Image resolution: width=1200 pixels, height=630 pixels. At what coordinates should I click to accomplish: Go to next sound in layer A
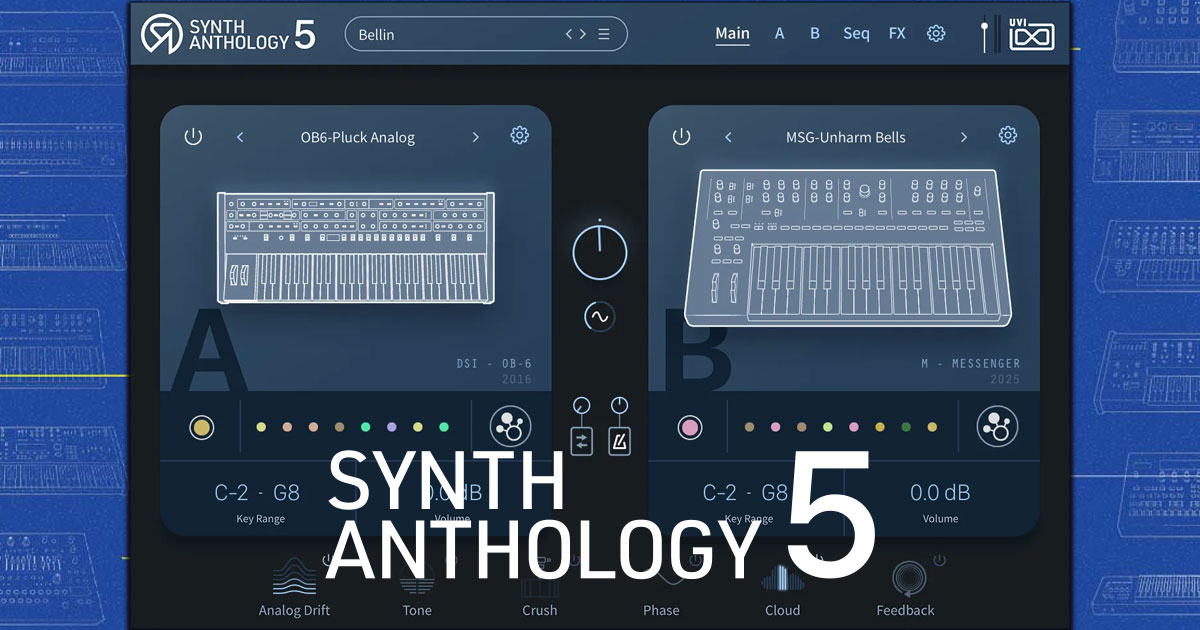pyautogui.click(x=476, y=137)
